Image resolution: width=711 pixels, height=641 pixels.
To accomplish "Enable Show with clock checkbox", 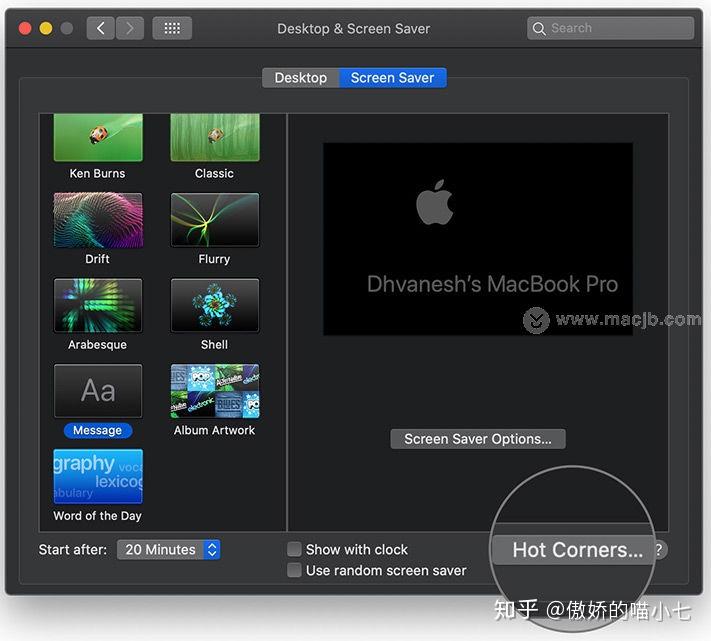I will point(294,549).
